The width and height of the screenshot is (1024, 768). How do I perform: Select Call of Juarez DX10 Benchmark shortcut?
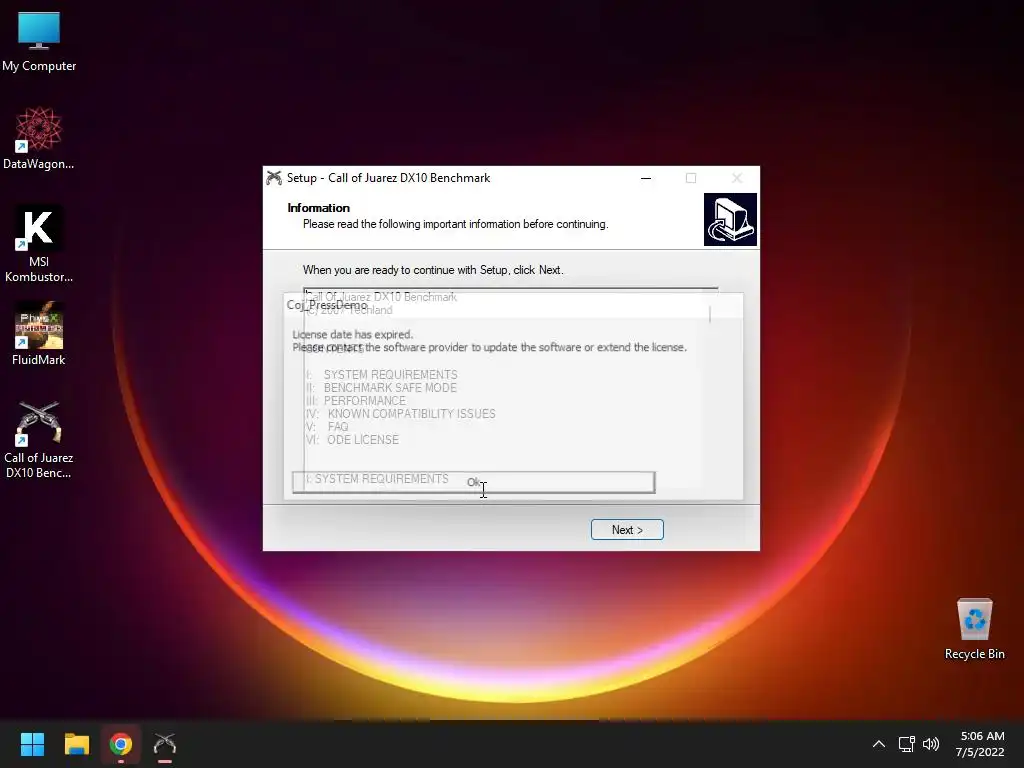tap(39, 440)
